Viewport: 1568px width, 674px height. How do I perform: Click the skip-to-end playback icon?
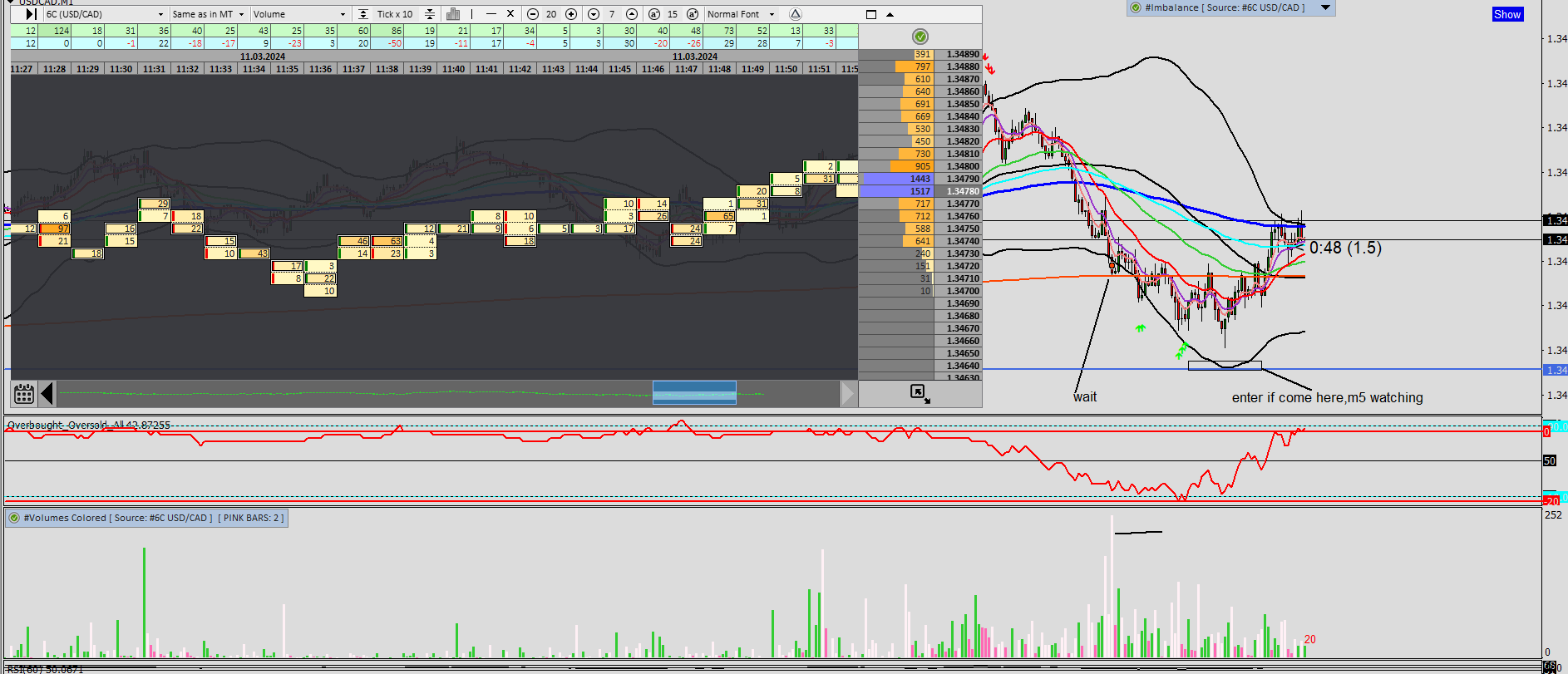pyautogui.click(x=29, y=14)
